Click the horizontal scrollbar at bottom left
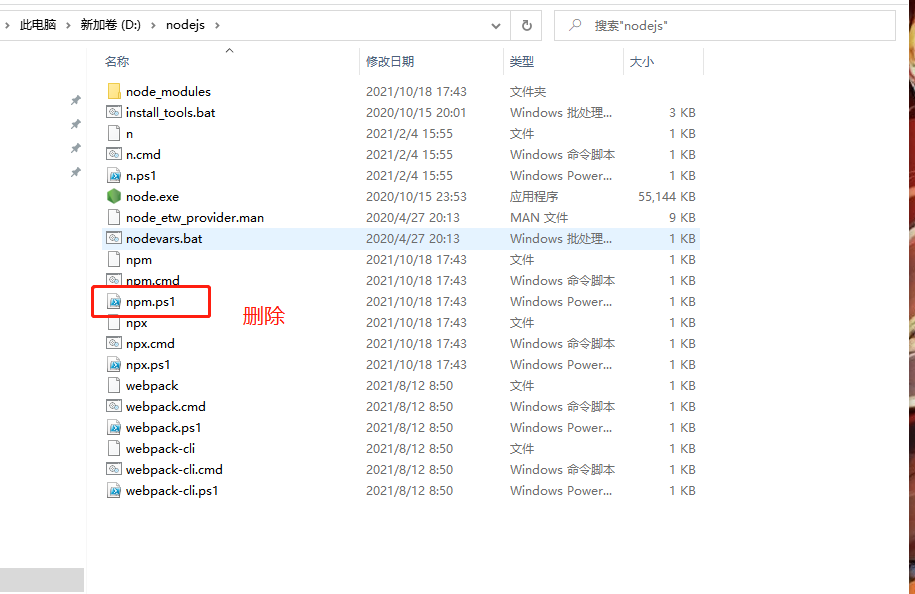Viewport: 915px width, 594px height. click(42, 579)
